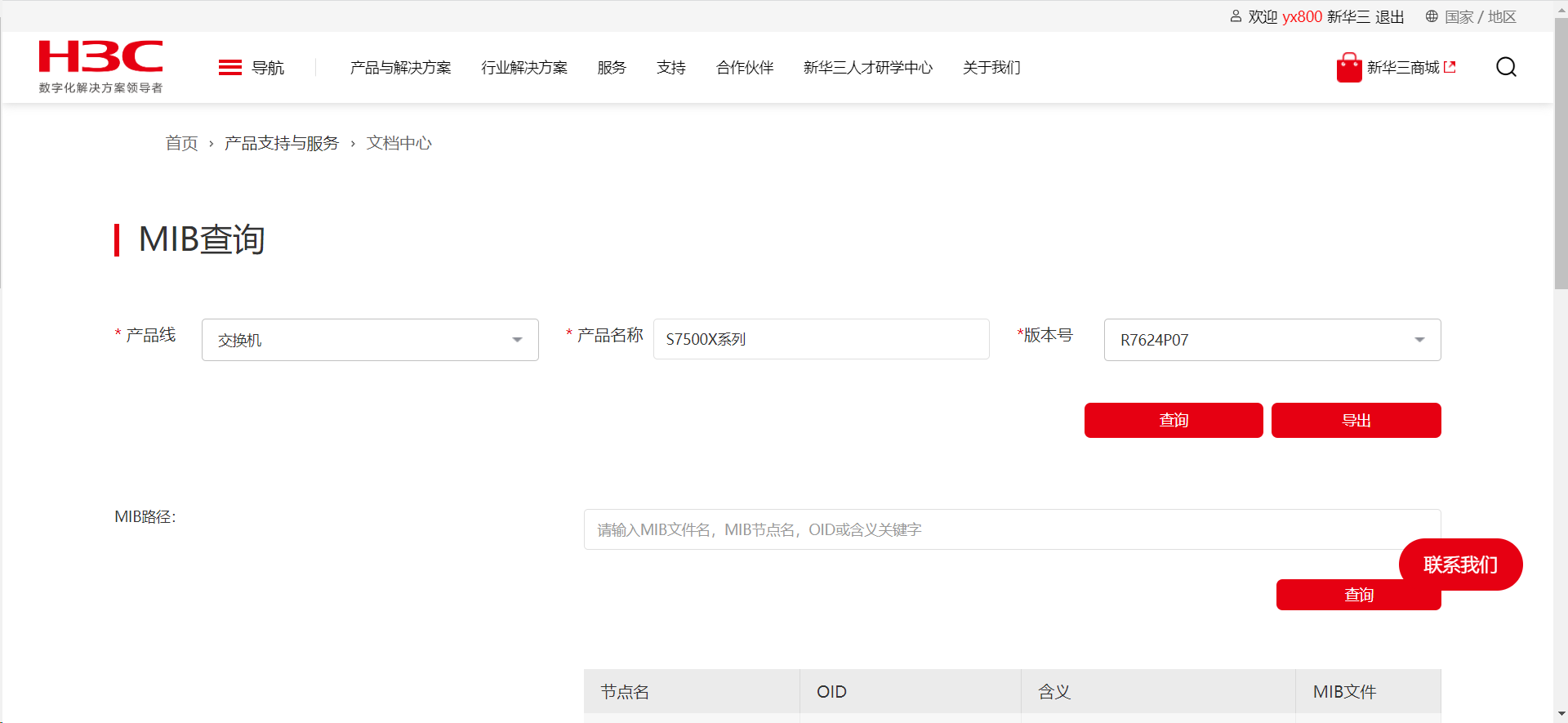Image resolution: width=1568 pixels, height=723 pixels.
Task: Open 行业解决方案 menu
Action: [524, 68]
